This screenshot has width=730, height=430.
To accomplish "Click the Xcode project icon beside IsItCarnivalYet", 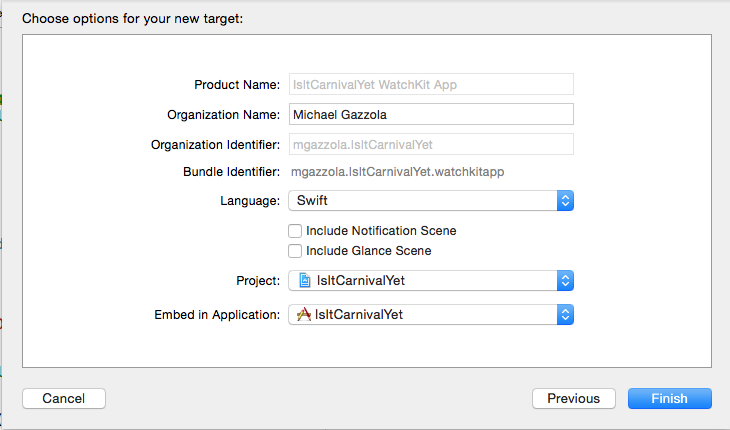I will pos(304,281).
